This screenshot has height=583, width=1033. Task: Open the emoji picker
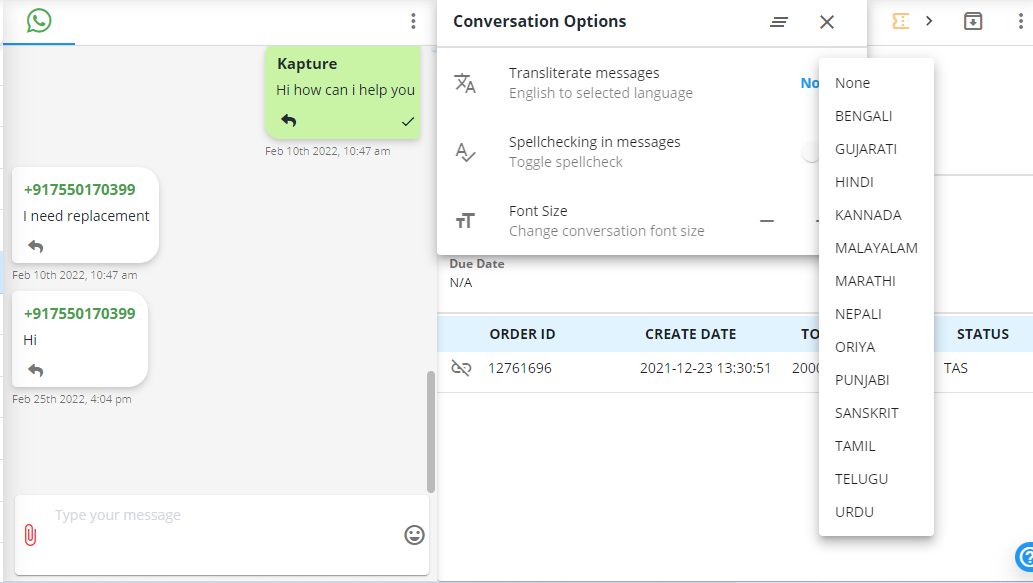pyautogui.click(x=414, y=535)
